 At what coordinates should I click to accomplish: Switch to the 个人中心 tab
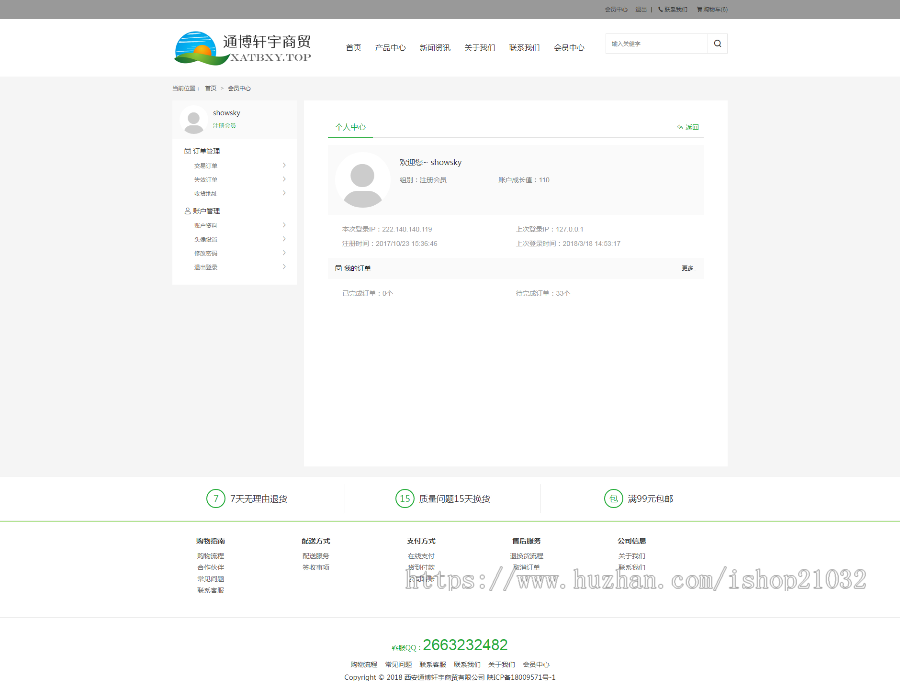click(352, 126)
